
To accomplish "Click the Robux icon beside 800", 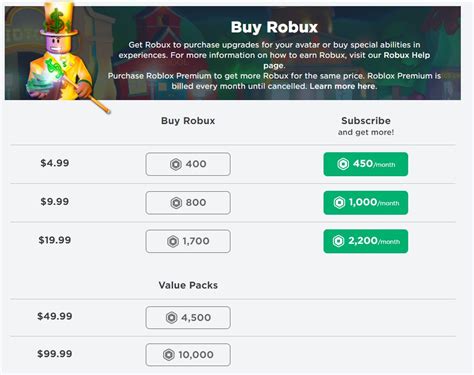I will 176,203.
